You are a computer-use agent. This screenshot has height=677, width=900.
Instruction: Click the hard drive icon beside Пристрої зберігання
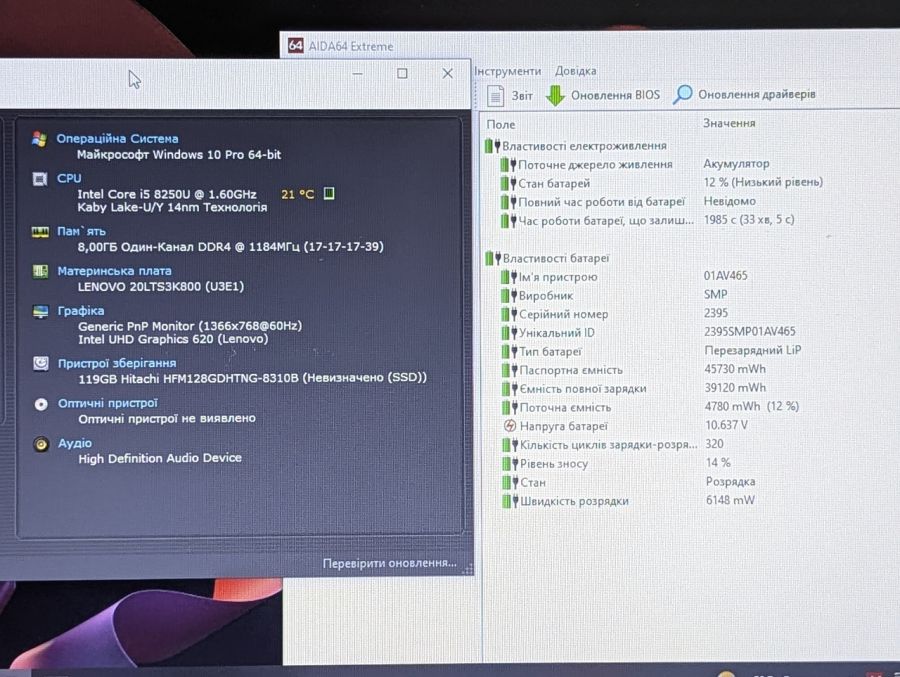pos(41,363)
